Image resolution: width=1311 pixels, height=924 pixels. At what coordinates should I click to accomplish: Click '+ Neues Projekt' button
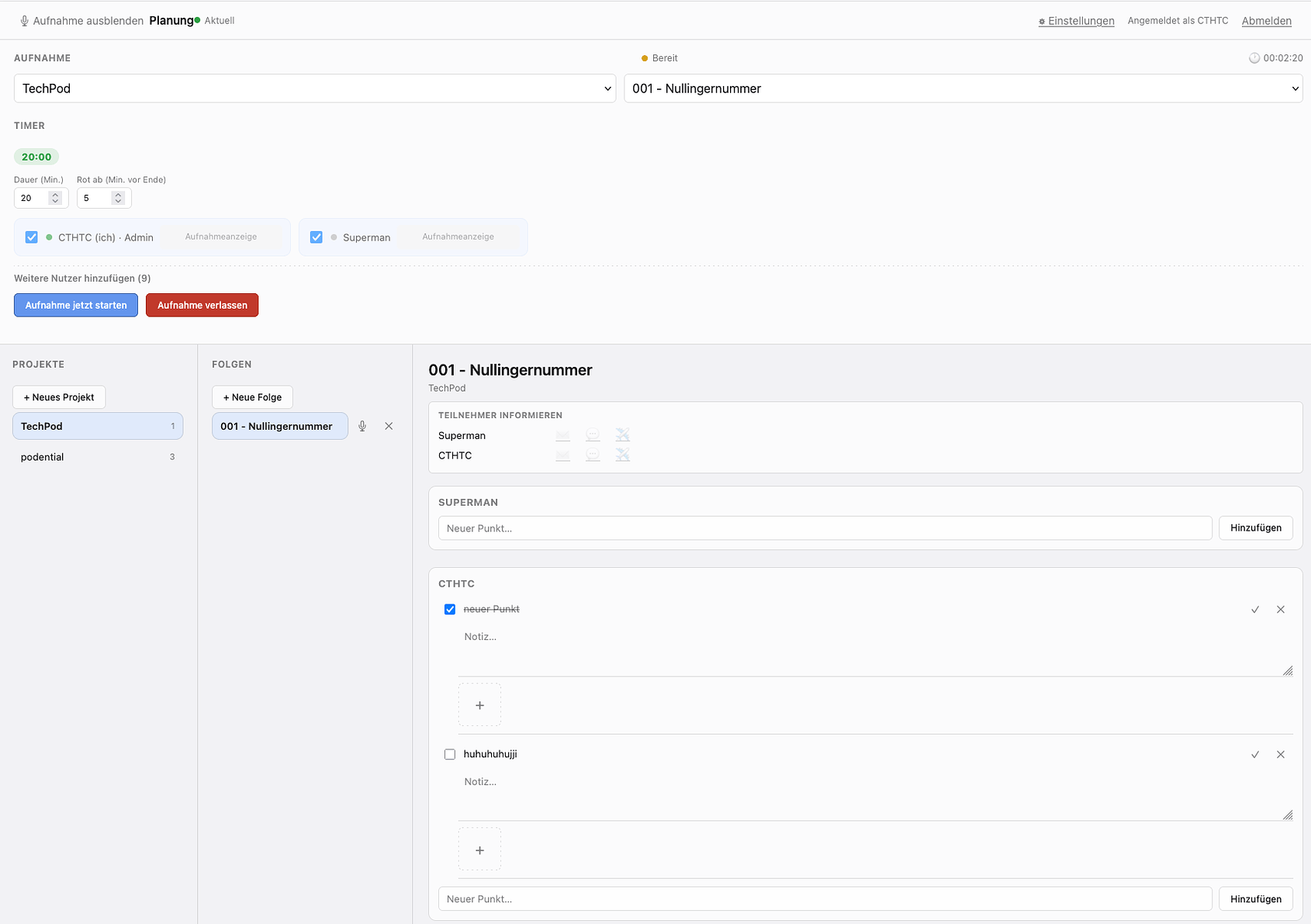59,397
